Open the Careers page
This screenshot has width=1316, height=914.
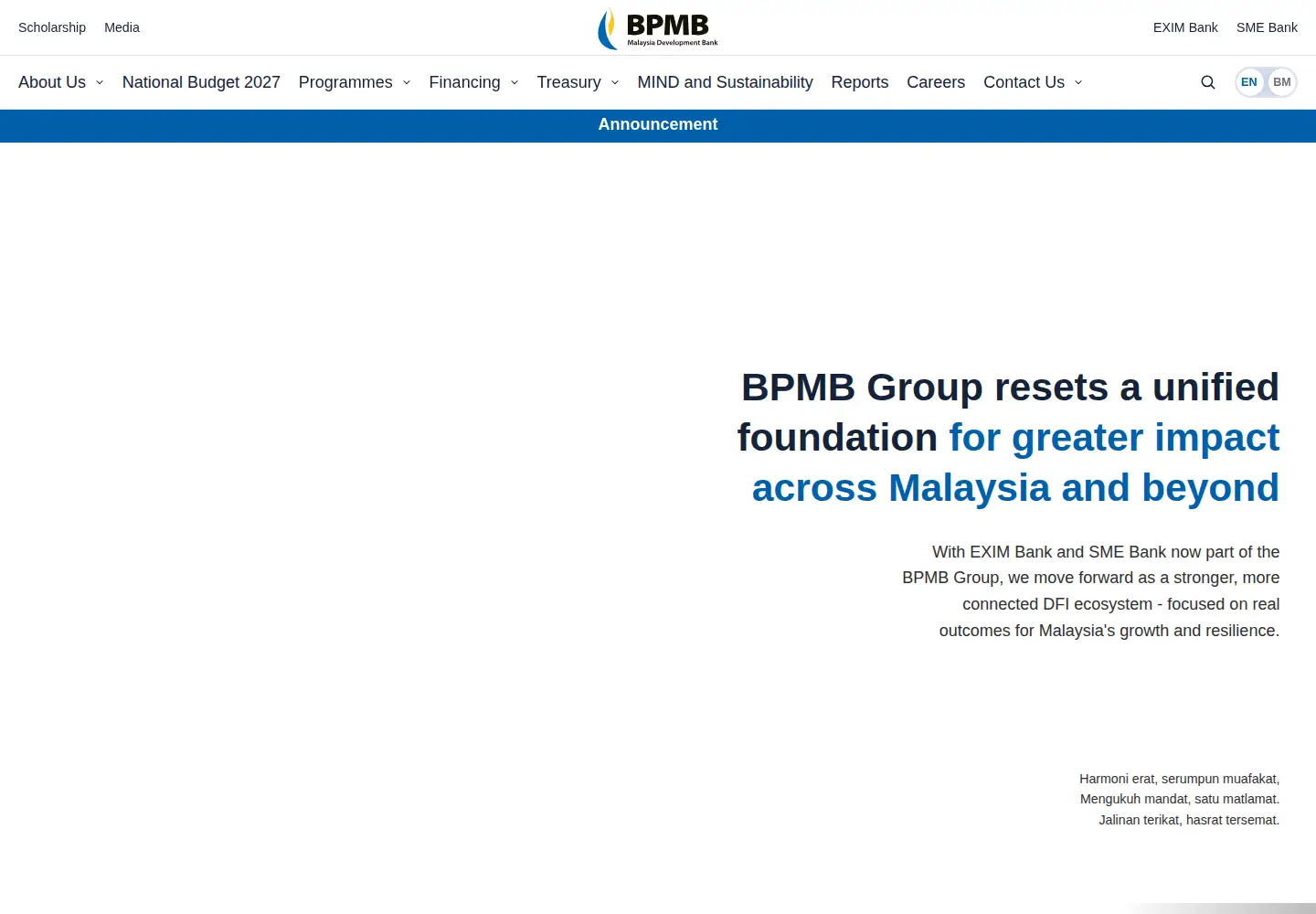(936, 82)
